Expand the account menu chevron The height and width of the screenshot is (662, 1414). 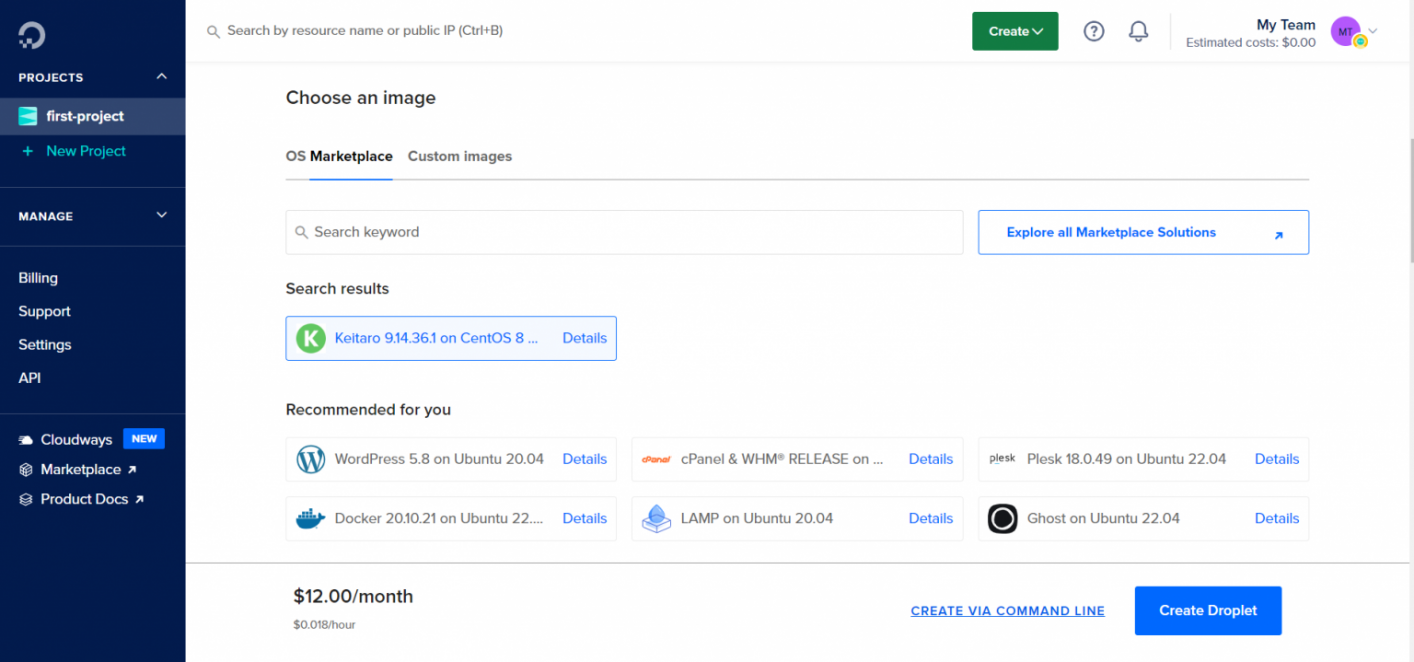point(1373,31)
